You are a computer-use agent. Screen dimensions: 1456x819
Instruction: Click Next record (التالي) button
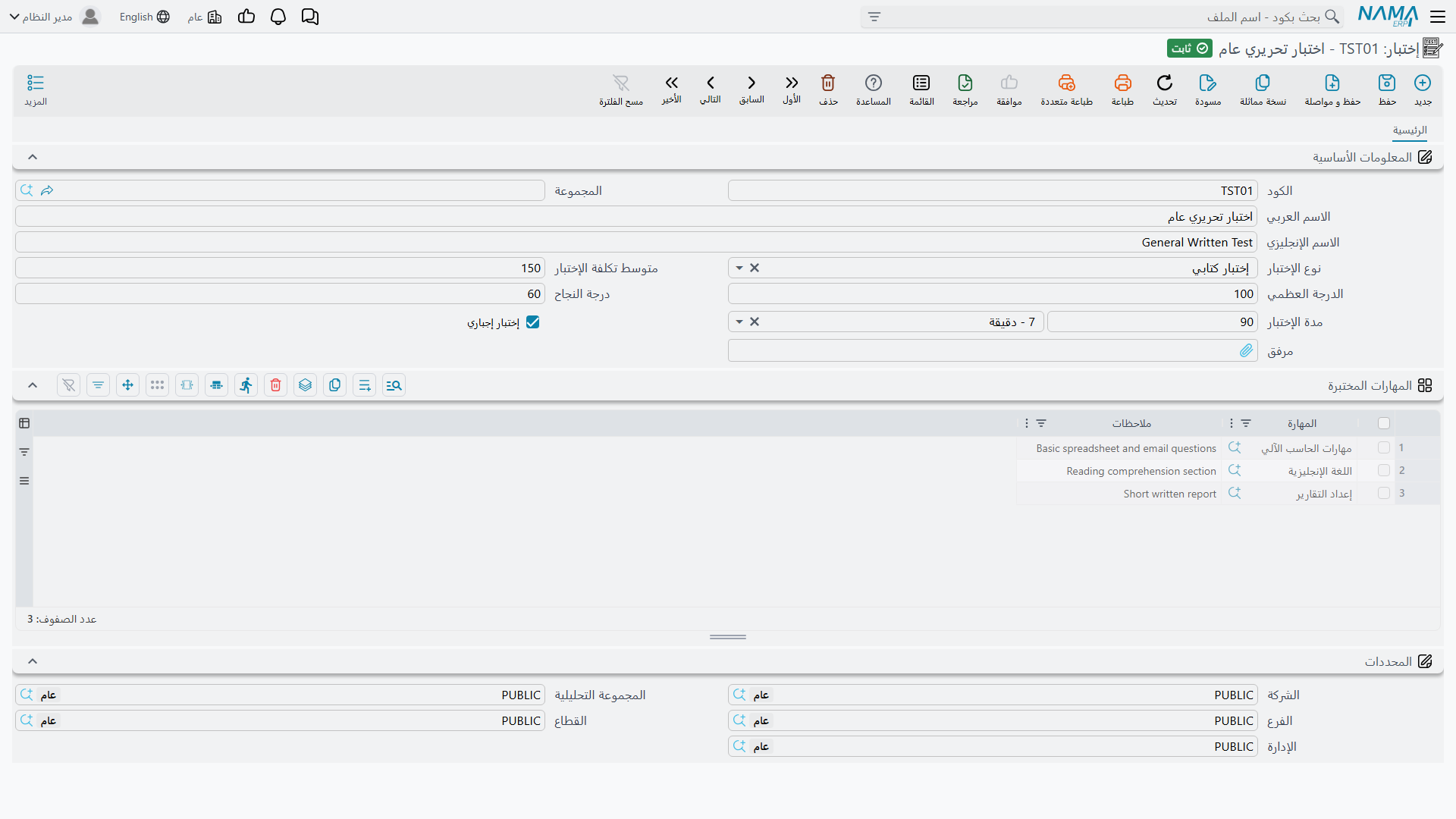(x=711, y=89)
